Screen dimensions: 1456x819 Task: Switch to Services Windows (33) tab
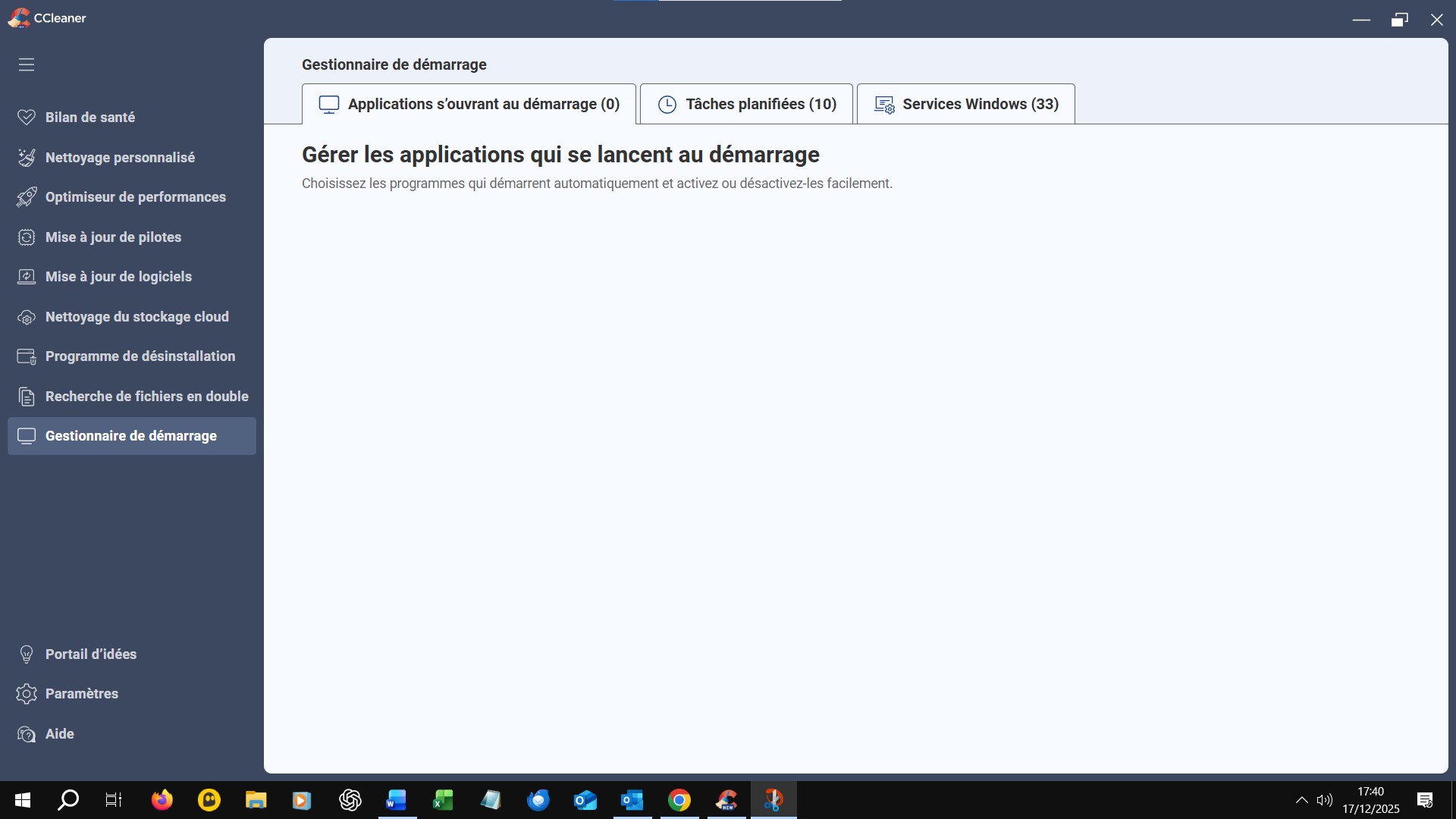click(965, 104)
